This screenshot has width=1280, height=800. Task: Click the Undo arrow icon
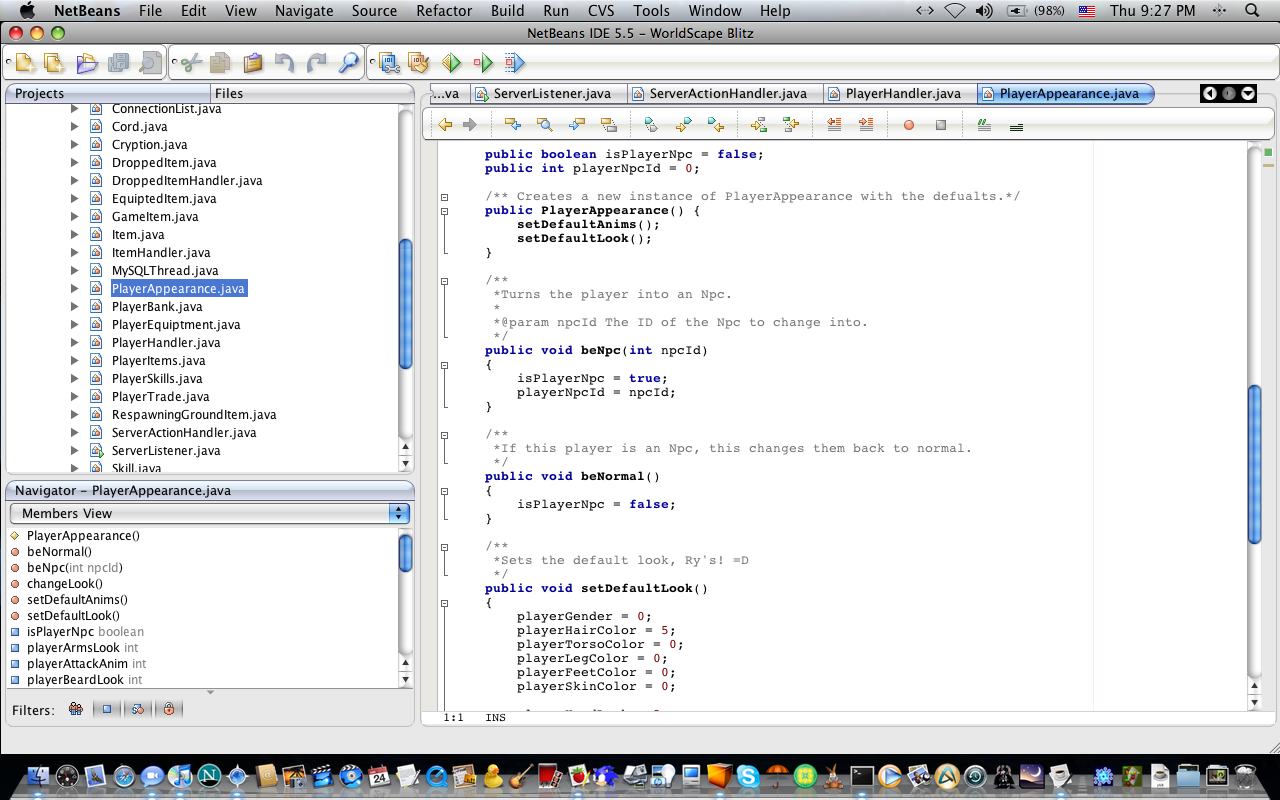[x=285, y=63]
